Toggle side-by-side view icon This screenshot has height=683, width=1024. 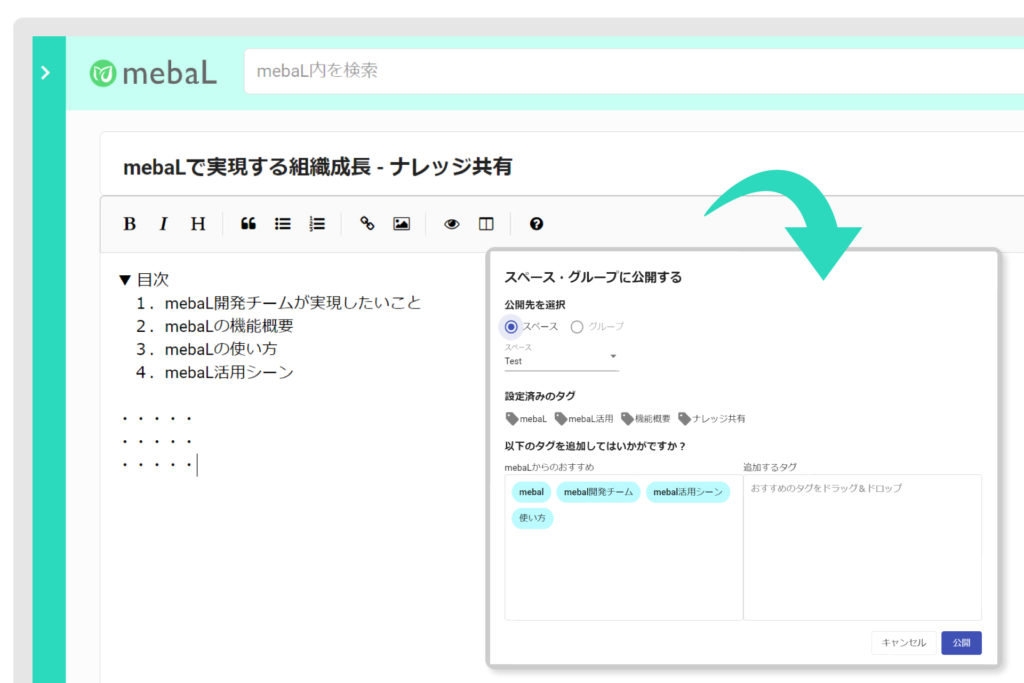pos(486,224)
